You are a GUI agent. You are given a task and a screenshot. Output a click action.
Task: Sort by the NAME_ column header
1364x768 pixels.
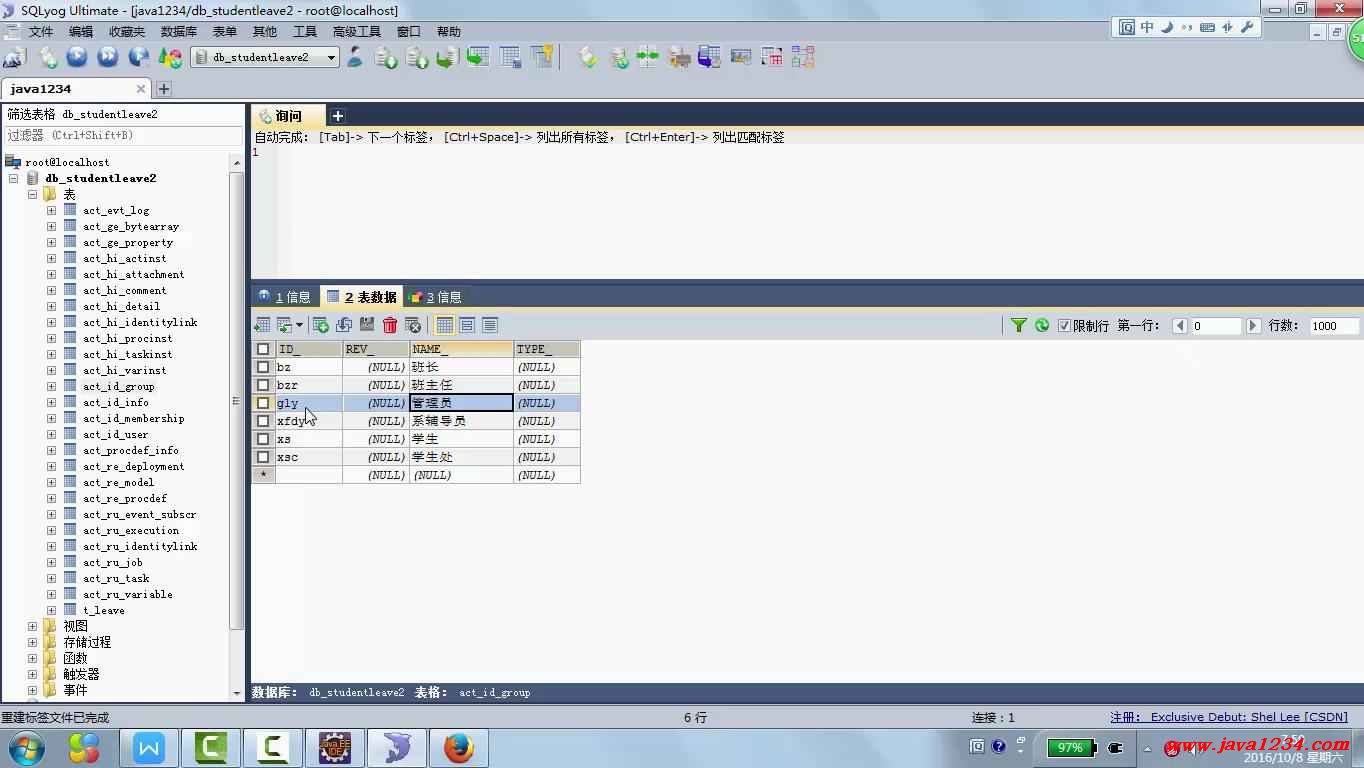pos(462,349)
